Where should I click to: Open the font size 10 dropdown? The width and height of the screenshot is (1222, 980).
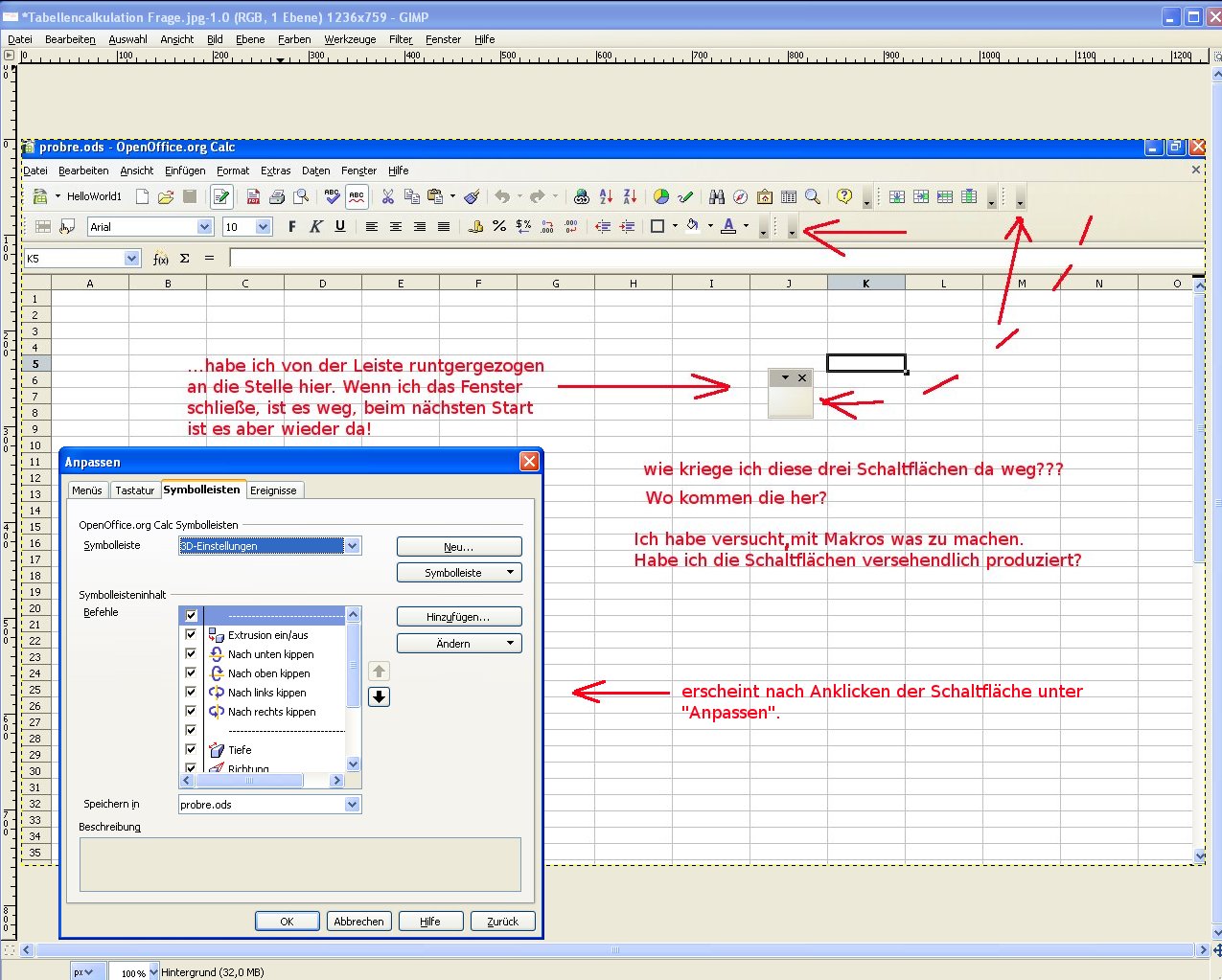pyautogui.click(x=264, y=227)
